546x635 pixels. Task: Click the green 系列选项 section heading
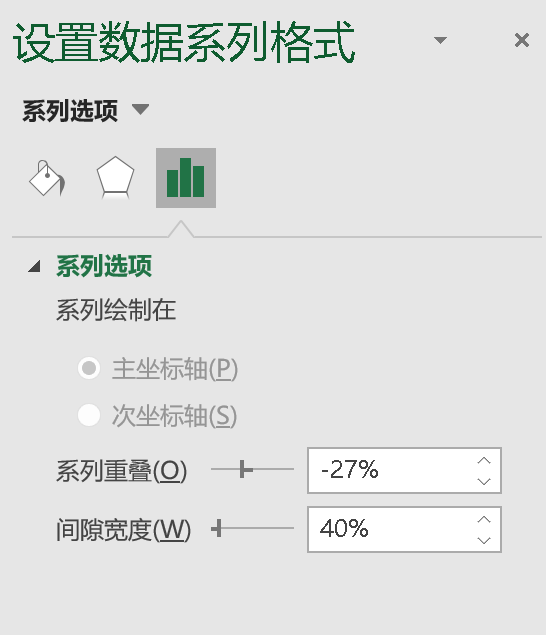104,266
